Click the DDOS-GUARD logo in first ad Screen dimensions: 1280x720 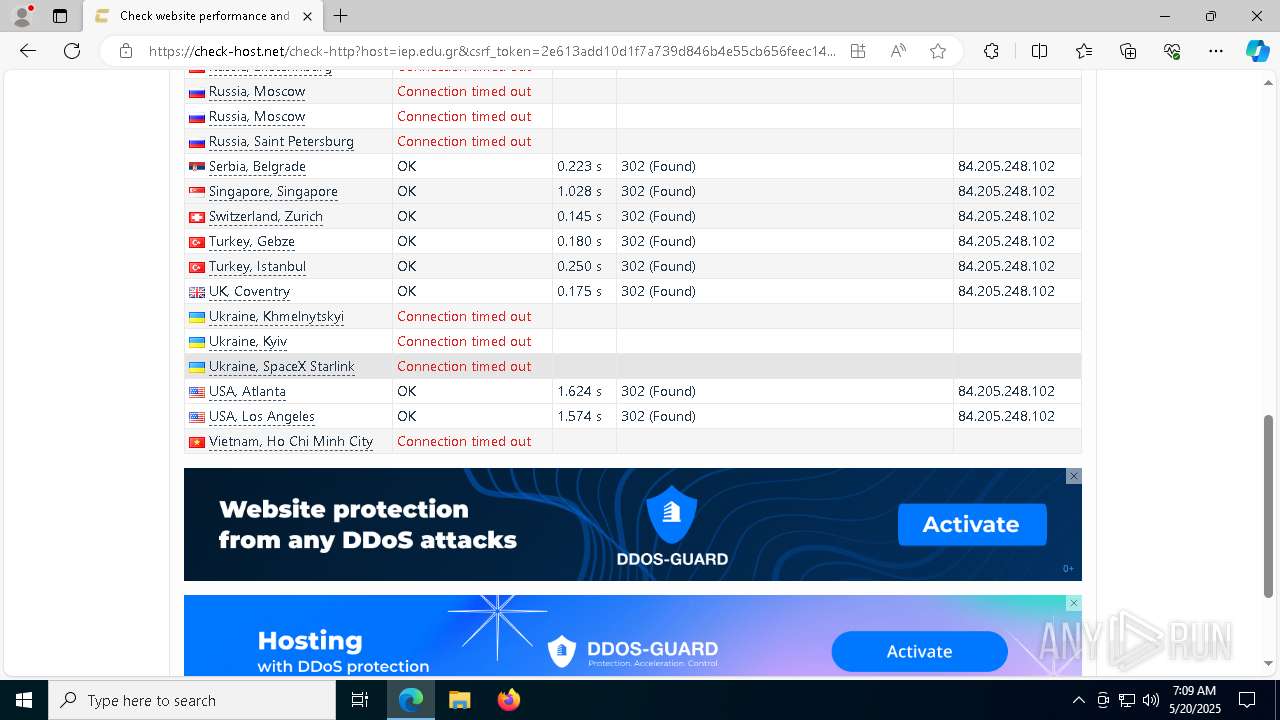pos(672,527)
